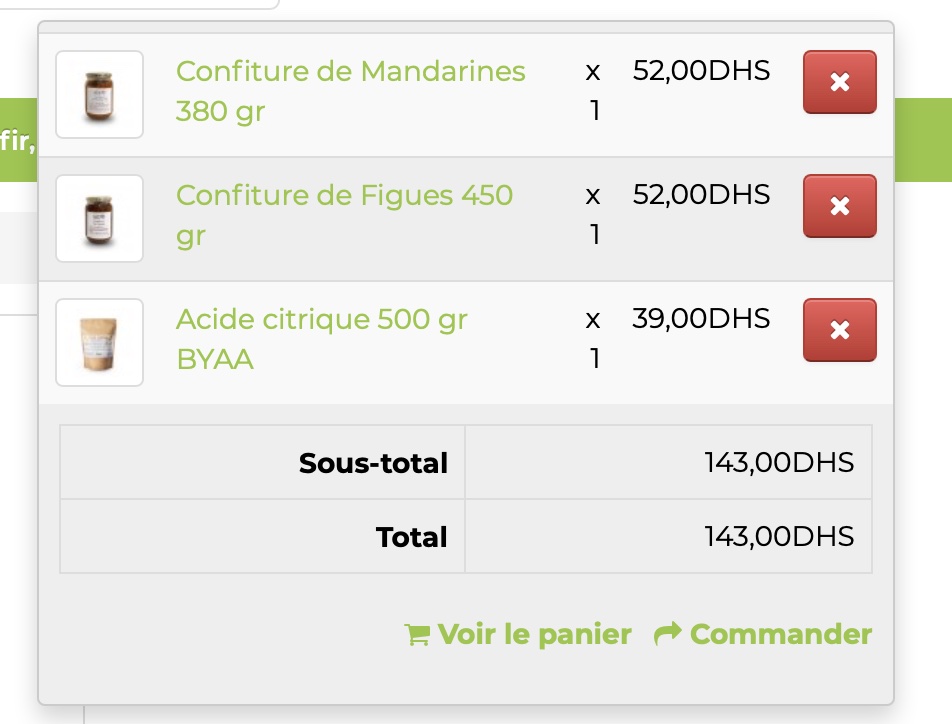This screenshot has height=724, width=952.
Task: Open Confiture de Mandarines 380 gr product link
Action: coord(350,91)
